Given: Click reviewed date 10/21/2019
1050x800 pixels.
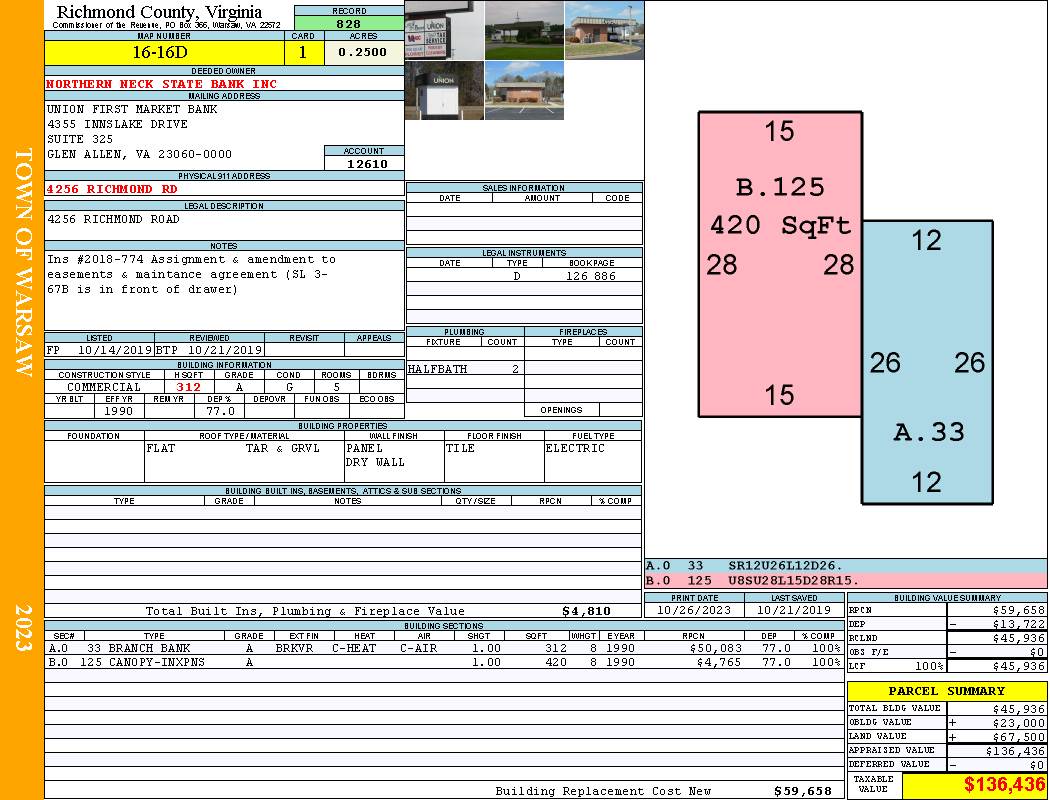Looking at the screenshot, I should click(225, 350).
